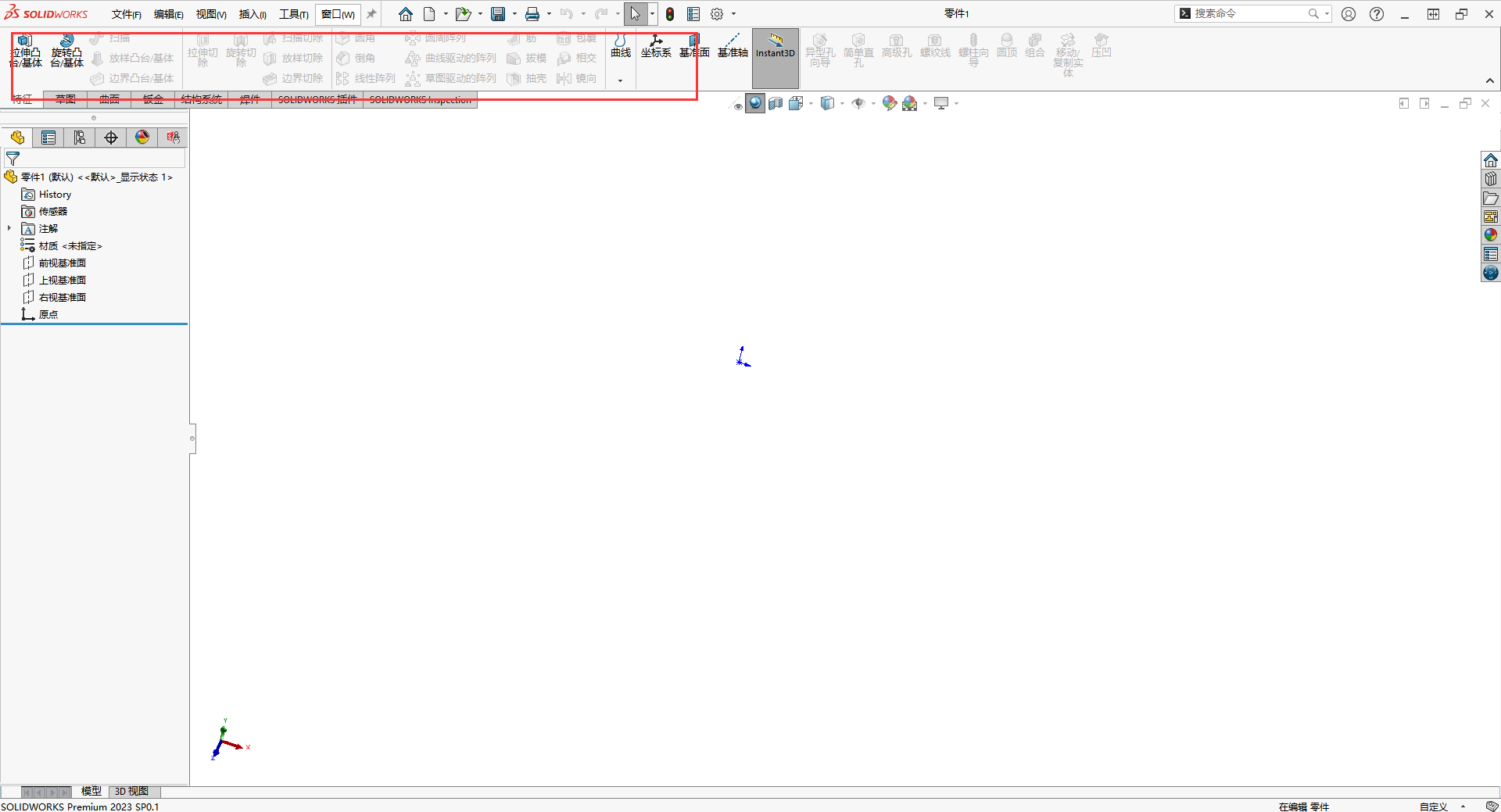Click the feature tree filter box
1501x812 pixels.
[x=95, y=159]
